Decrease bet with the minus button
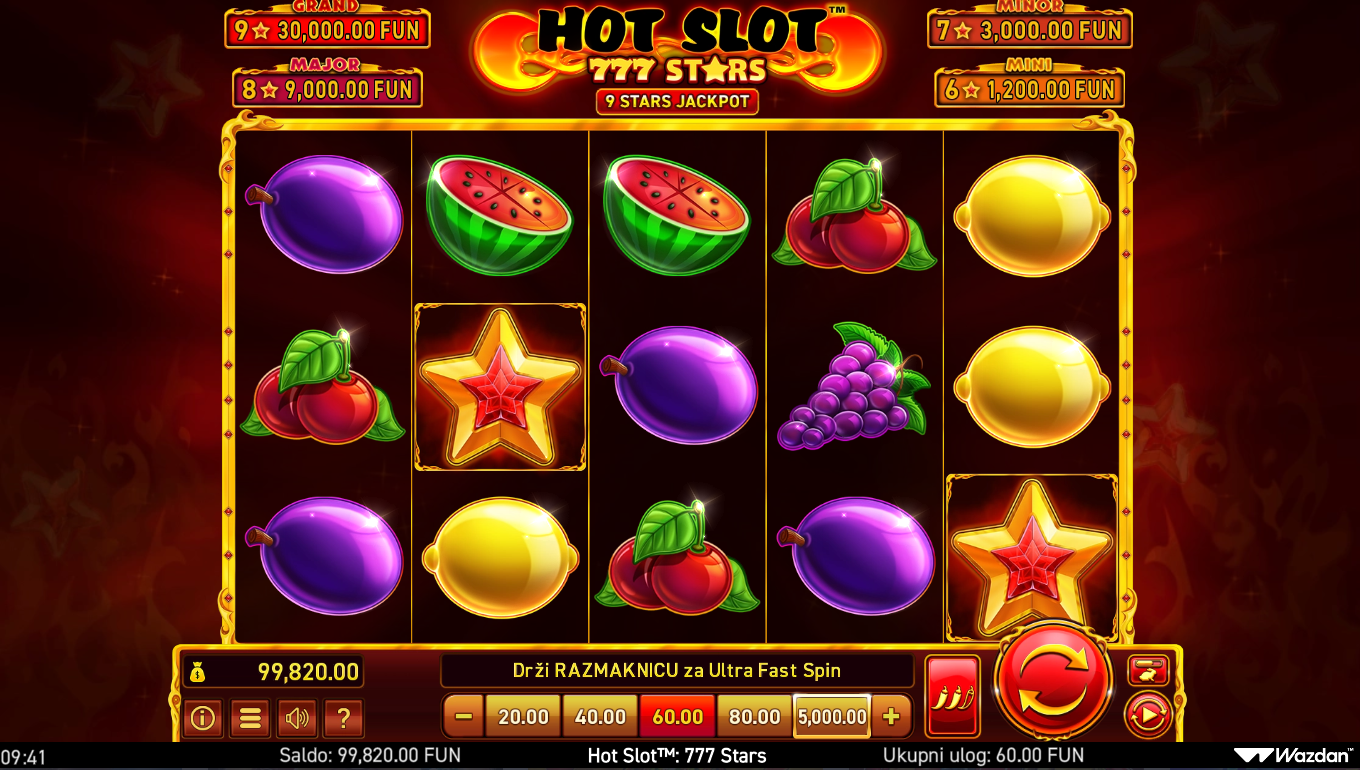The width and height of the screenshot is (1360, 770). [x=463, y=717]
